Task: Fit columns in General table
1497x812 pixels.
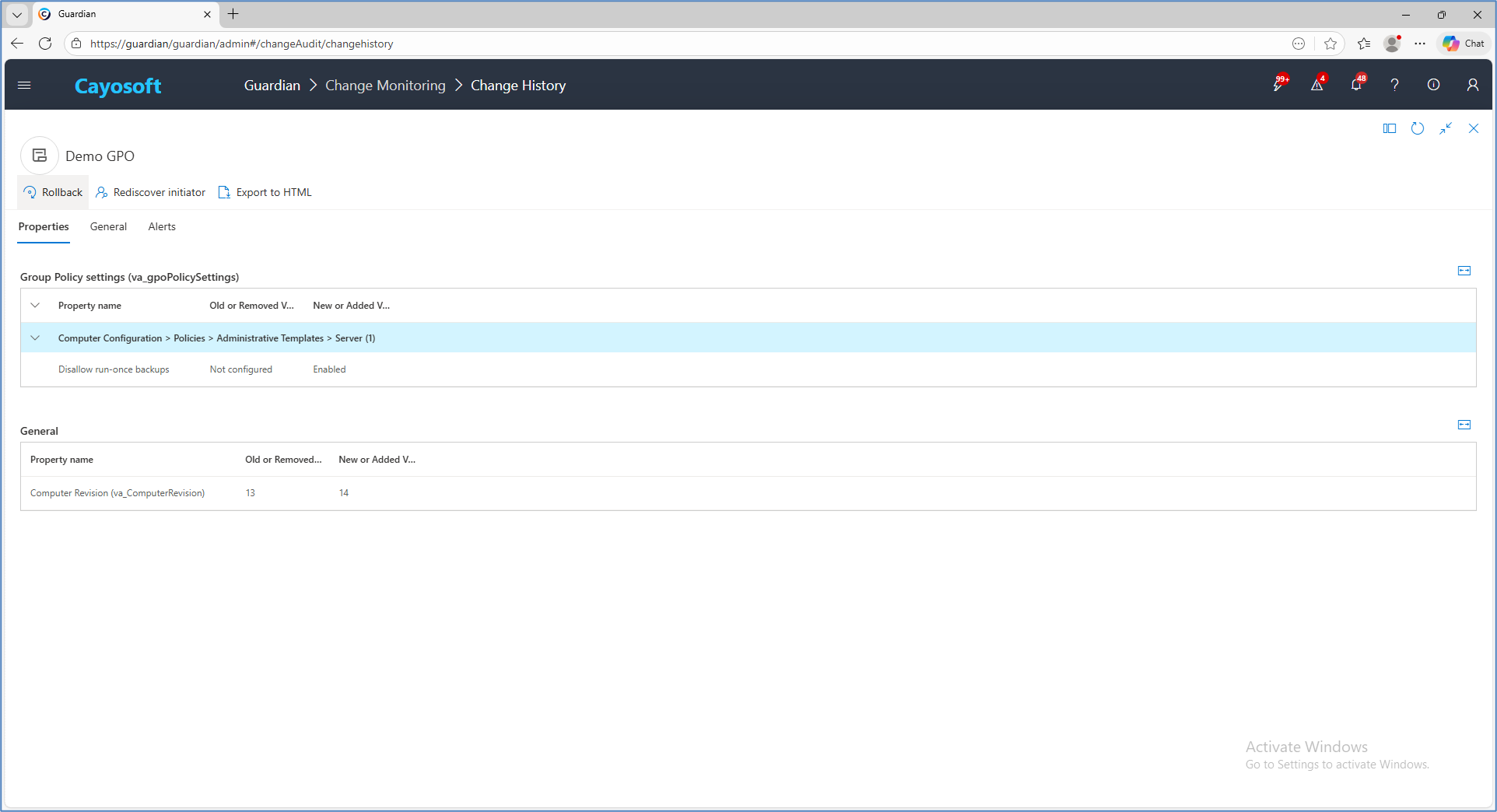Action: (x=1464, y=425)
